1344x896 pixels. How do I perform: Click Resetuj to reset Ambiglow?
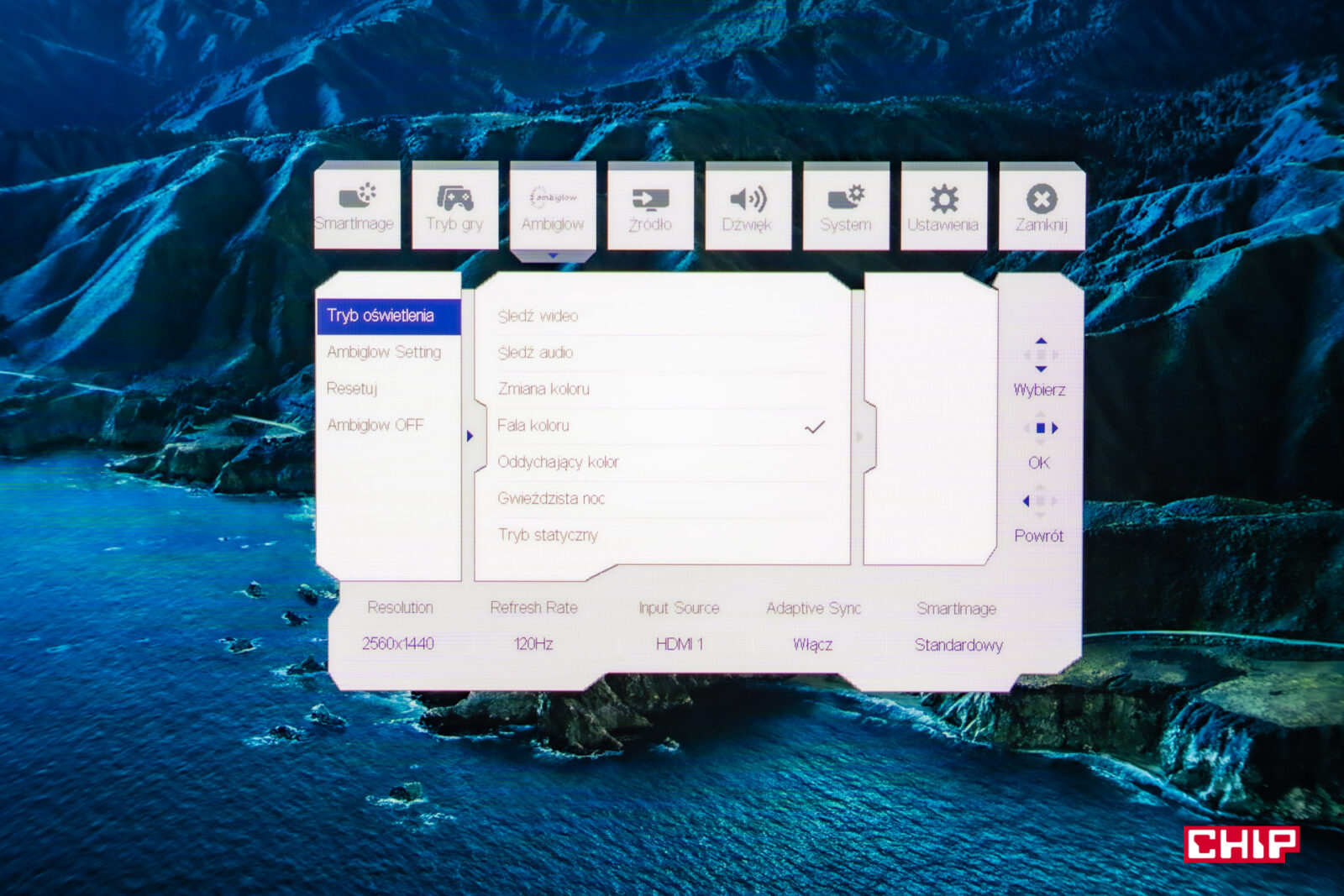352,389
